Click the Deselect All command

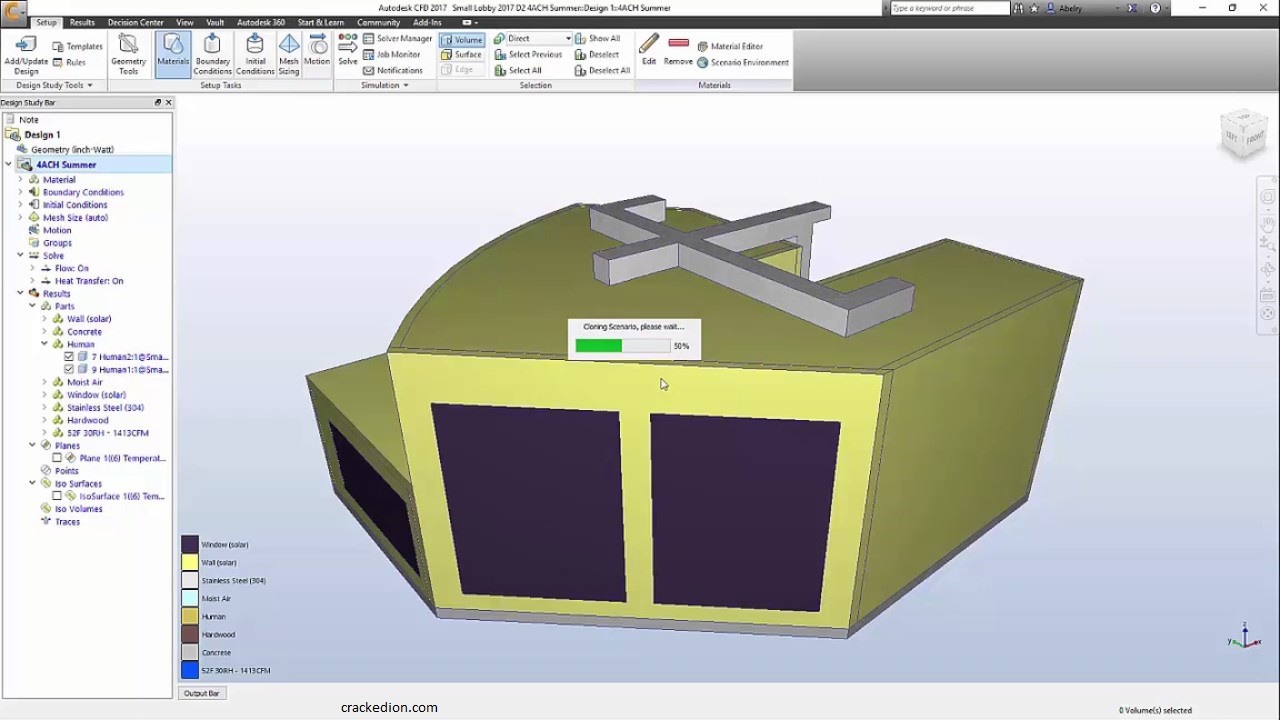click(602, 70)
